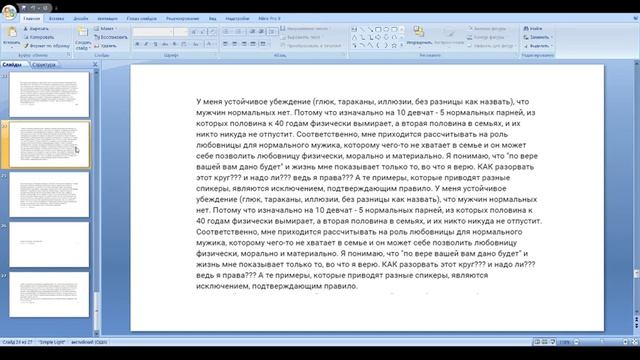Copy selection with Копировать
Screen dimensions: 640x360
39,37
